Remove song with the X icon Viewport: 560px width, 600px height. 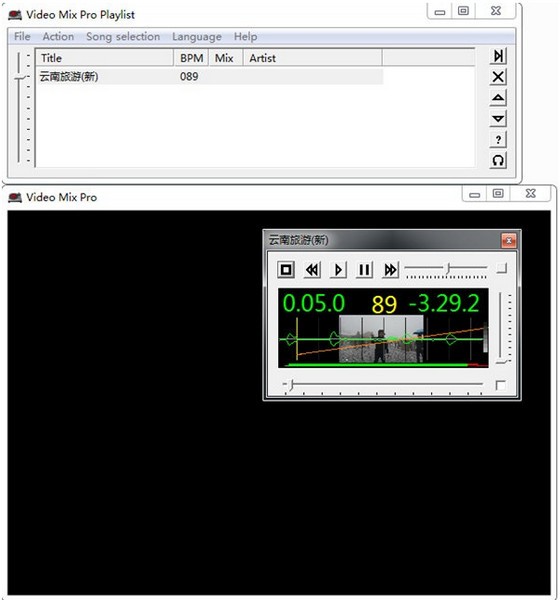click(x=498, y=77)
